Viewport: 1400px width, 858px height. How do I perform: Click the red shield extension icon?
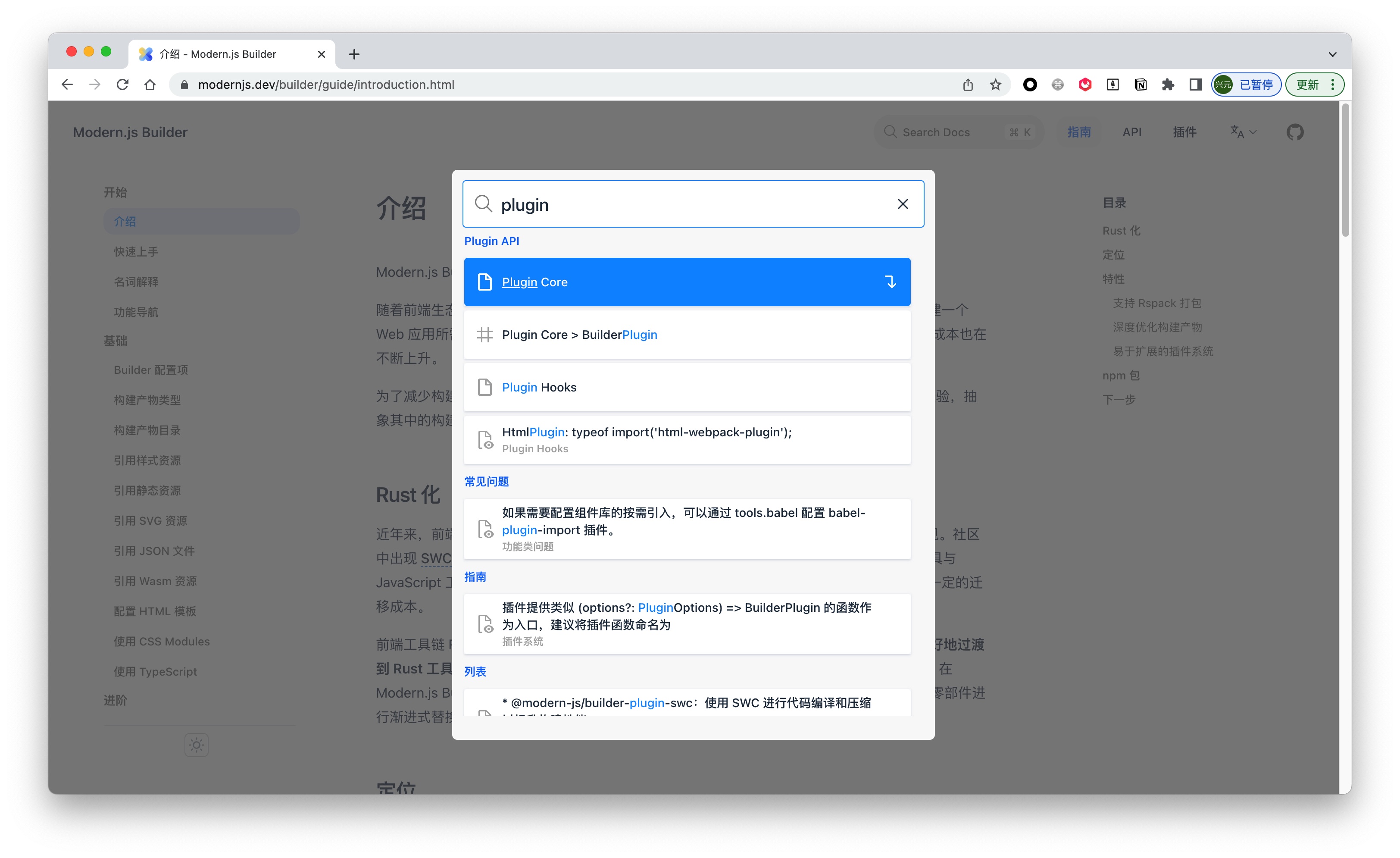[x=1085, y=85]
